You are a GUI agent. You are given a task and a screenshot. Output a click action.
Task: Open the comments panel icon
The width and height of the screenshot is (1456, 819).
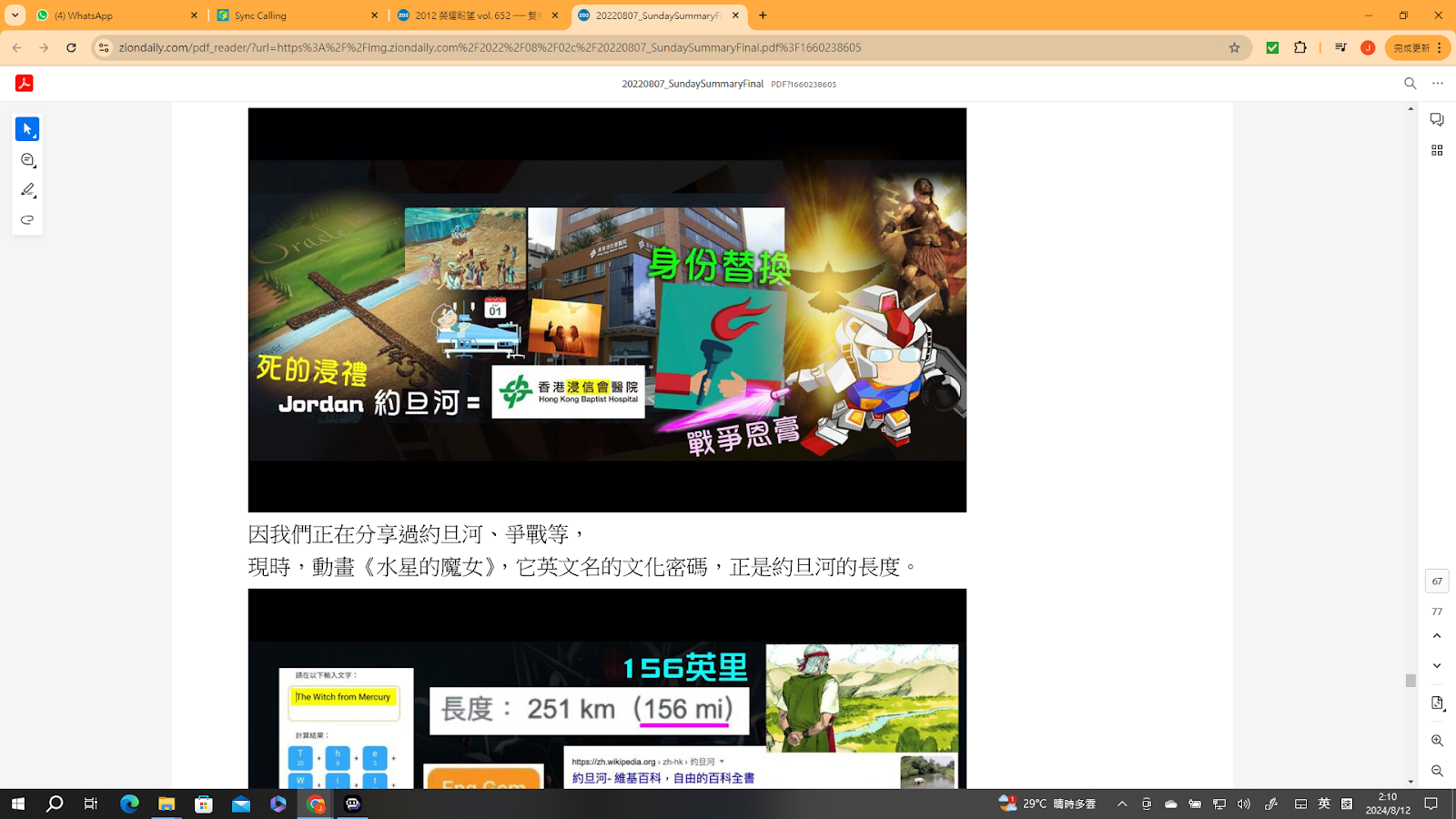[x=1437, y=120]
